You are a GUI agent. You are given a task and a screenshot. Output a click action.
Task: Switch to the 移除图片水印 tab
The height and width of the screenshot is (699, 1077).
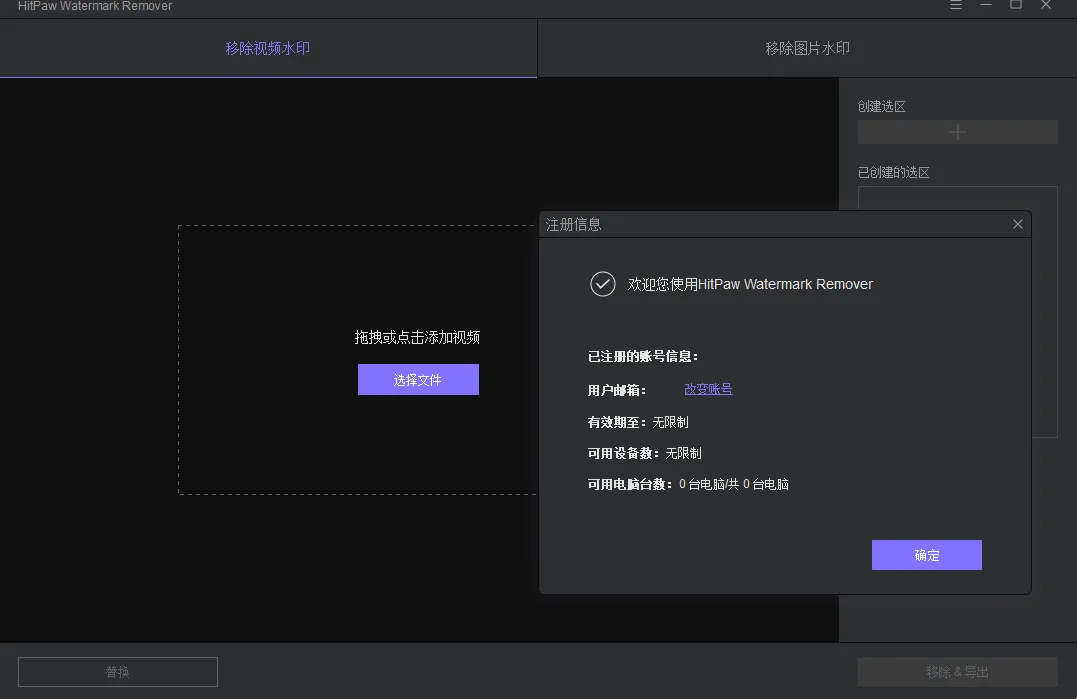pos(807,48)
